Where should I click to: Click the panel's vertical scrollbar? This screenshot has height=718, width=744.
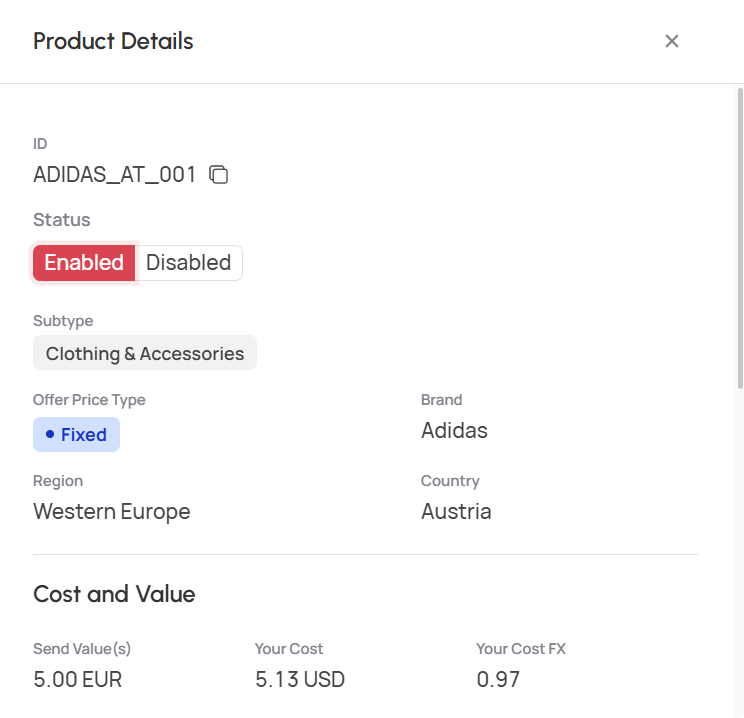740,239
